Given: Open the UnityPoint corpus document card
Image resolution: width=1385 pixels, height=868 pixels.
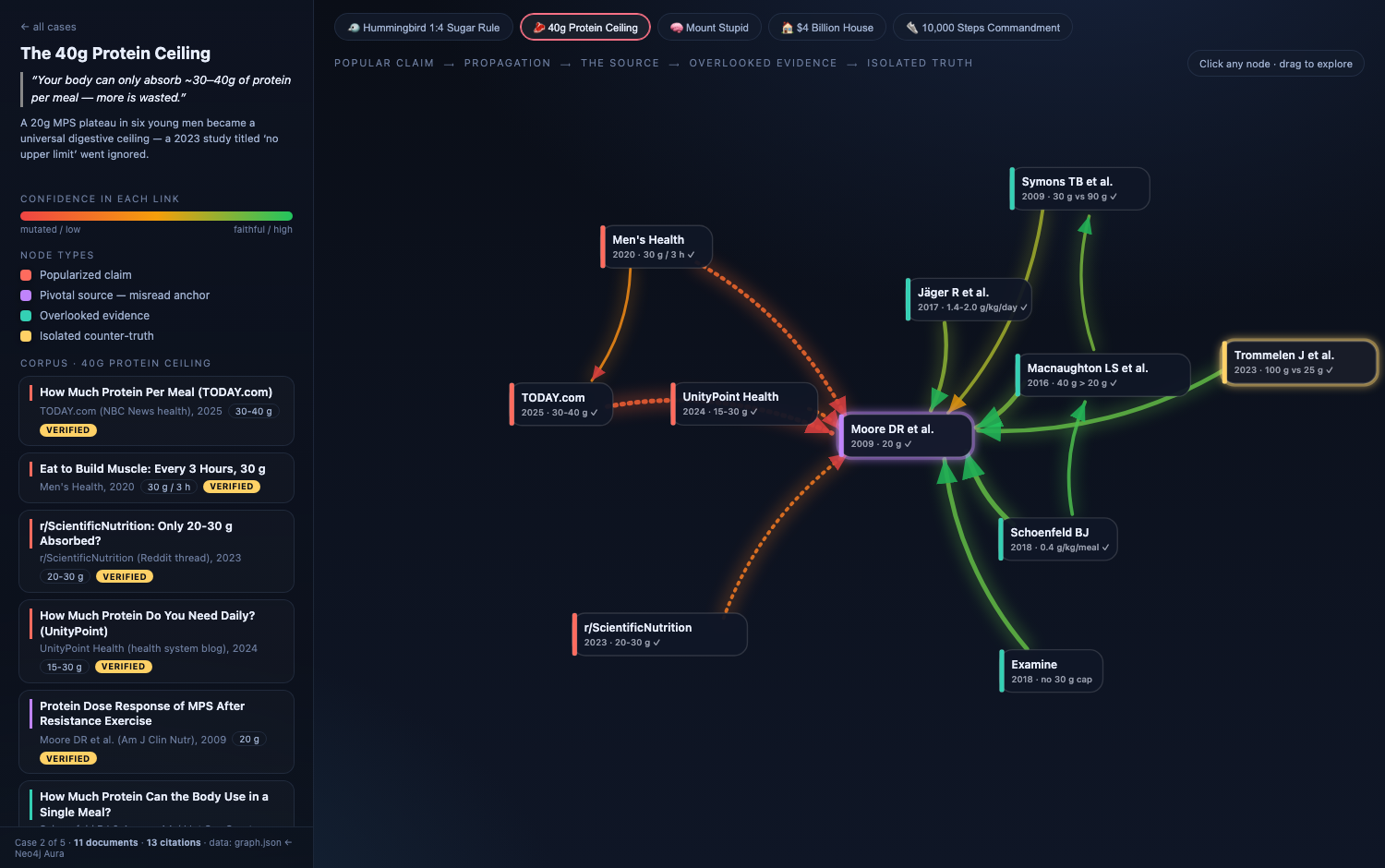Looking at the screenshot, I should coord(156,642).
